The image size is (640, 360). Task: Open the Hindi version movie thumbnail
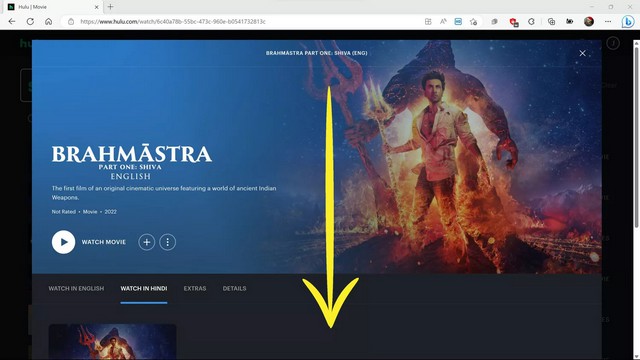[112, 342]
